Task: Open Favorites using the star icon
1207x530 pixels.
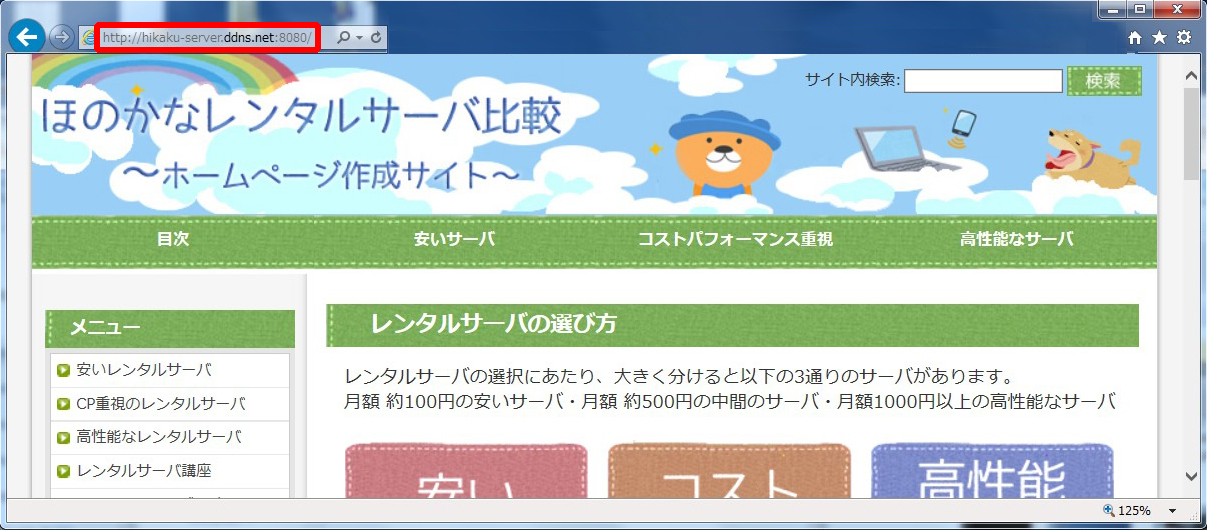Action: tap(1159, 37)
